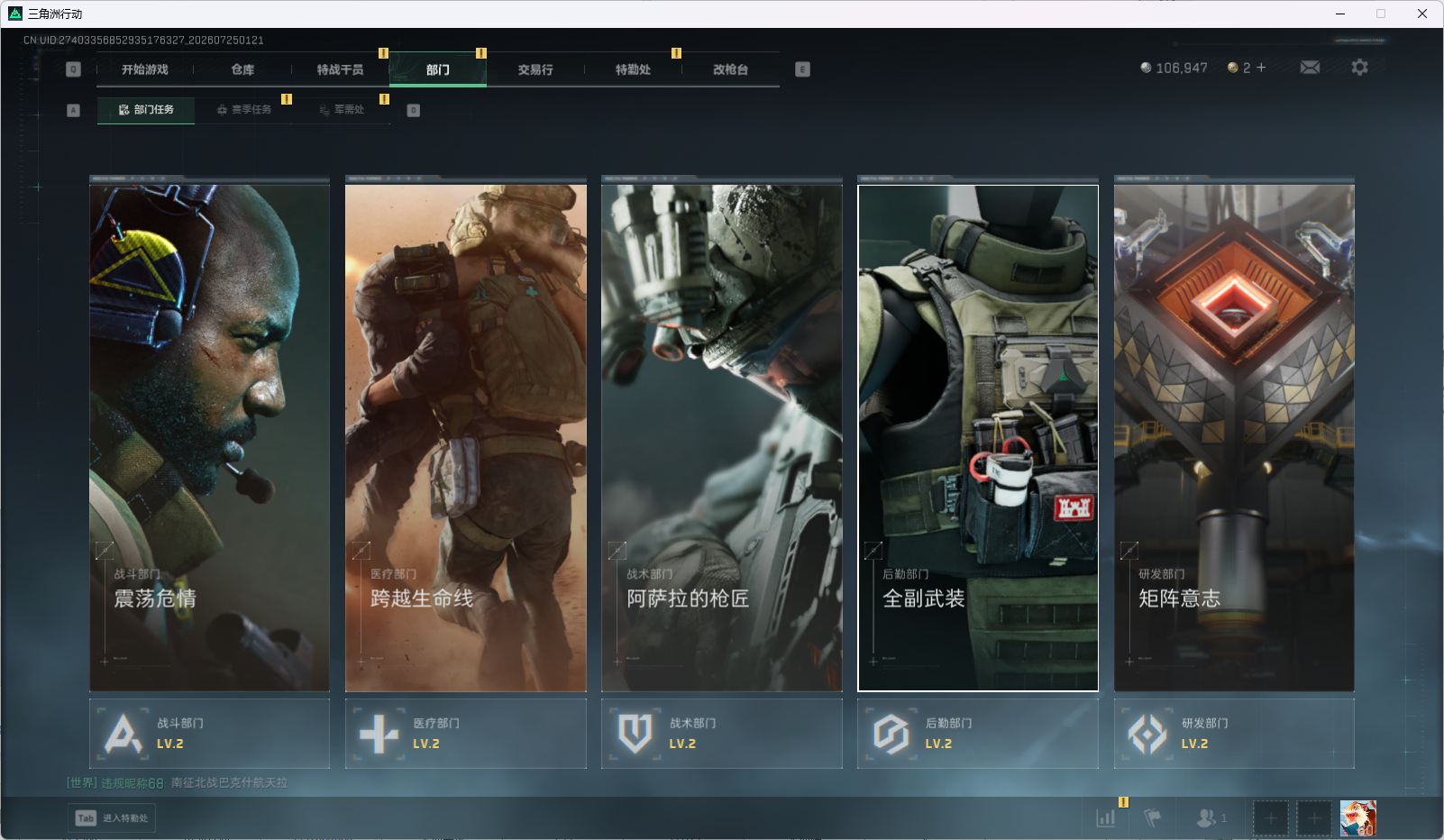Click the combat department A-shaped emblem
The width and height of the screenshot is (1444, 840).
click(x=123, y=734)
